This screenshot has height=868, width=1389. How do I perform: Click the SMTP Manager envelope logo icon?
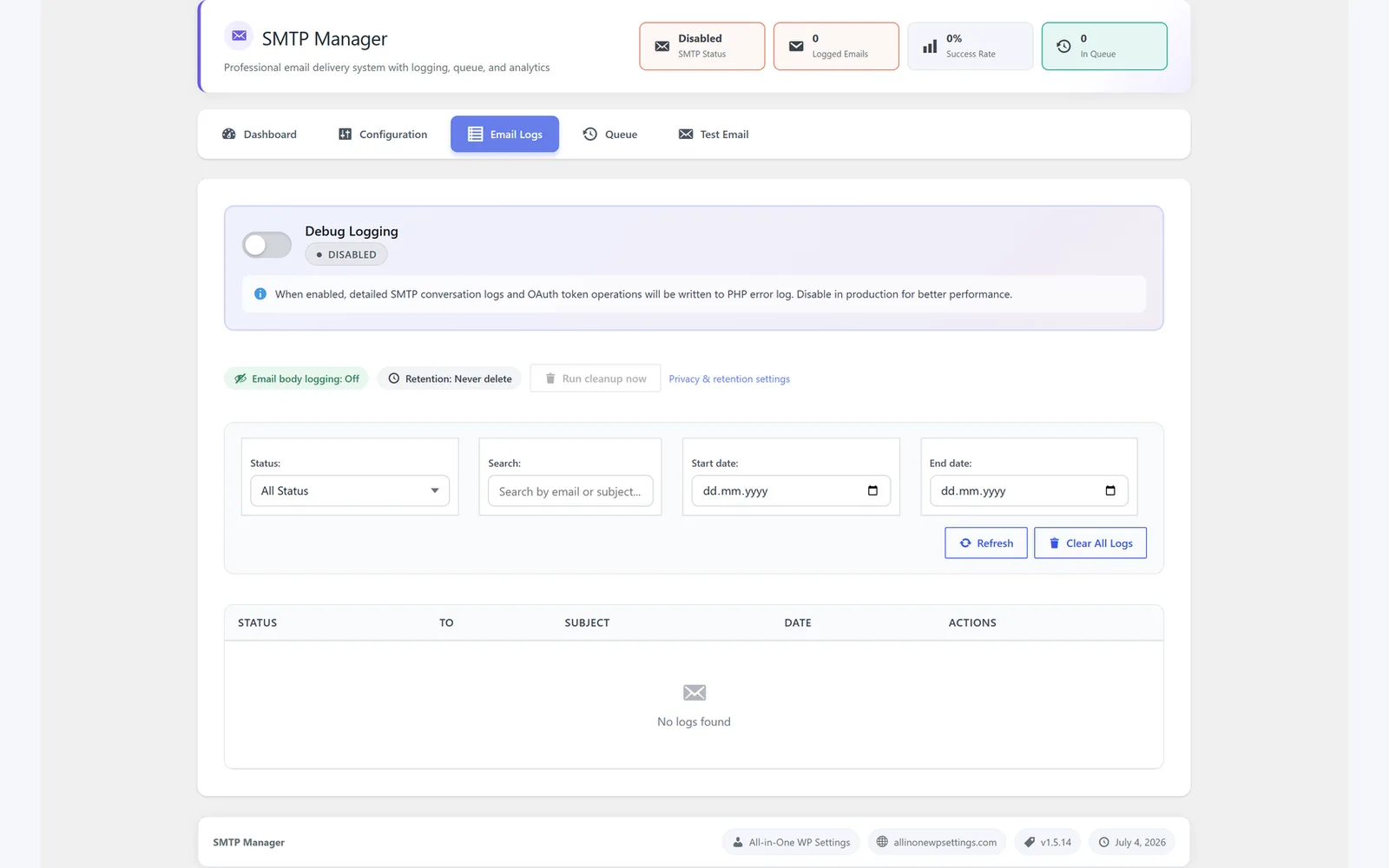point(239,36)
